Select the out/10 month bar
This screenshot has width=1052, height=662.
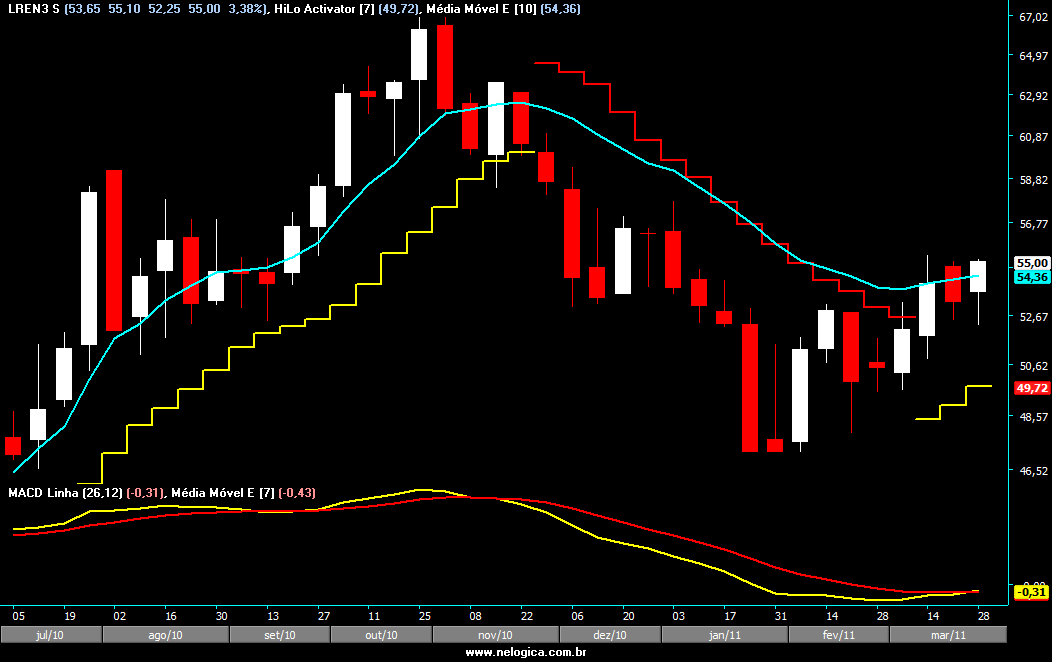[381, 635]
